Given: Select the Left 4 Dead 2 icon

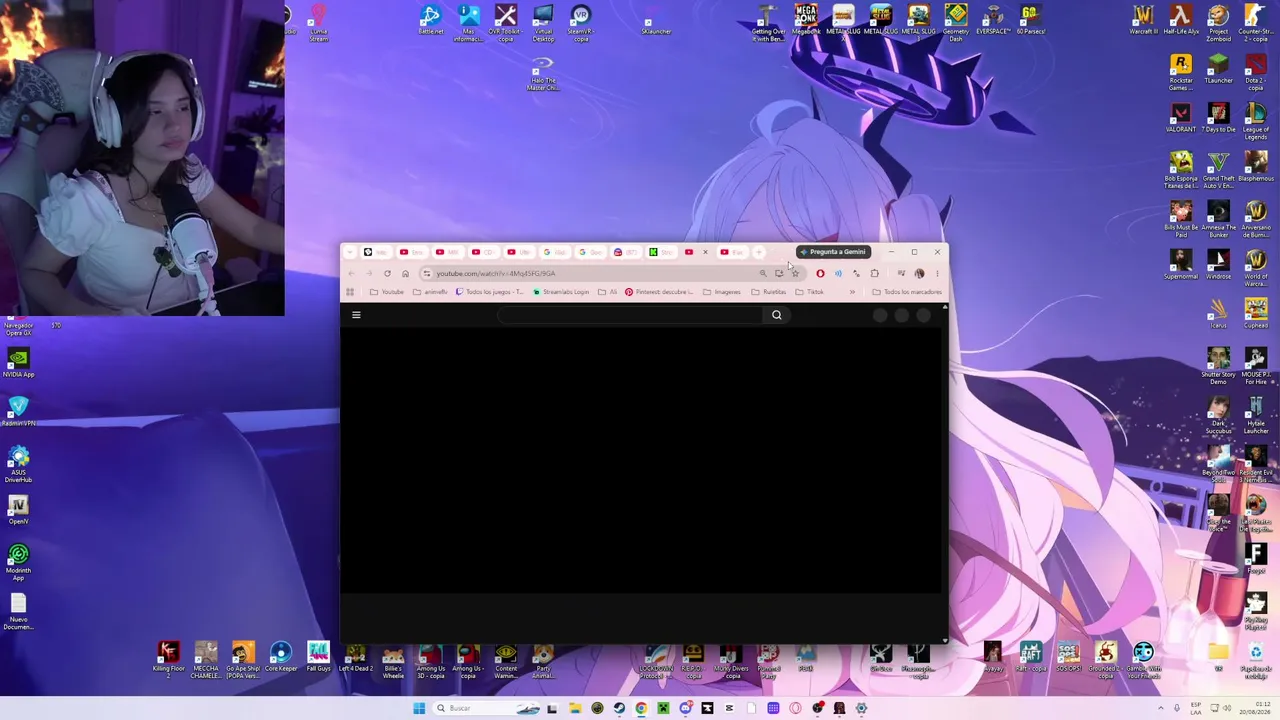Looking at the screenshot, I should (x=355, y=657).
